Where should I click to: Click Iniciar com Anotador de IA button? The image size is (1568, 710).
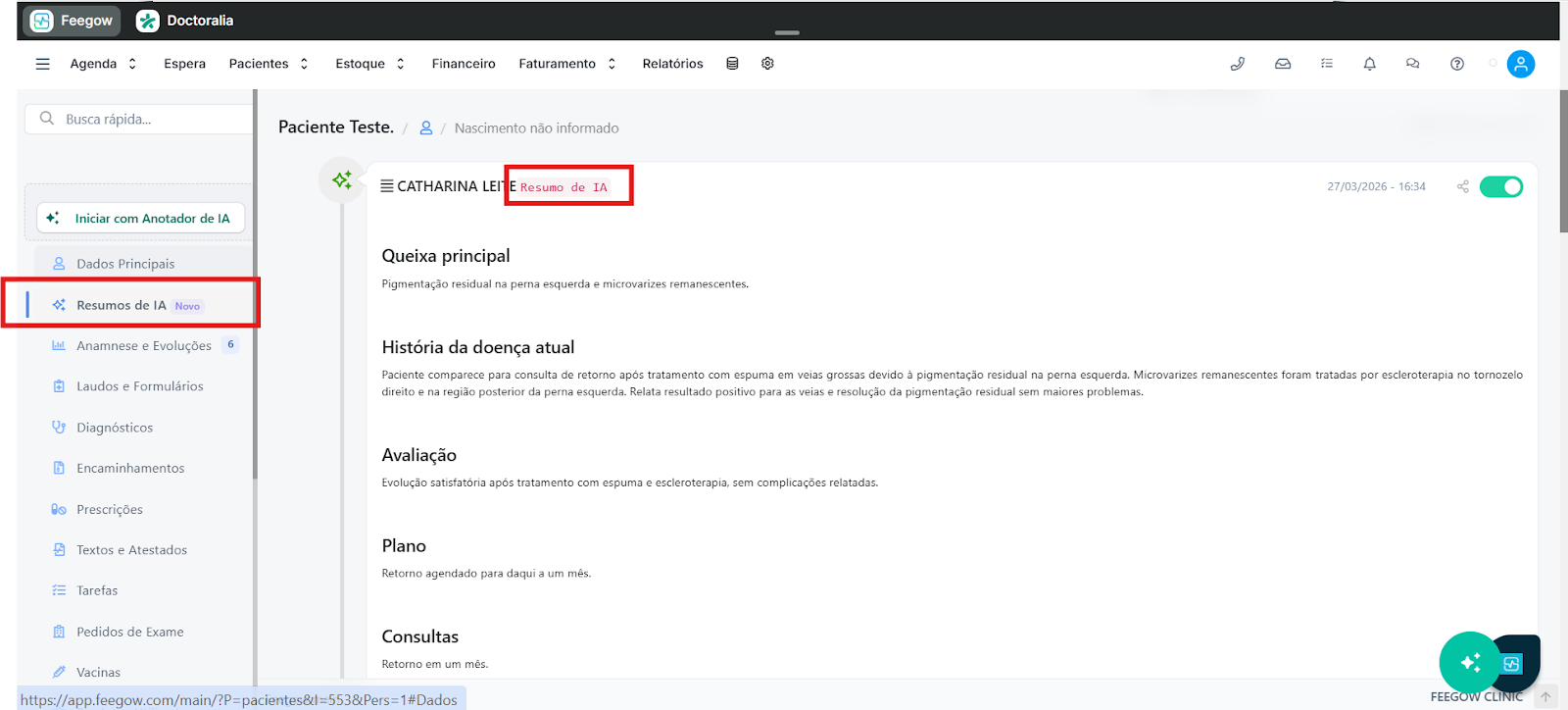pyautogui.click(x=141, y=218)
